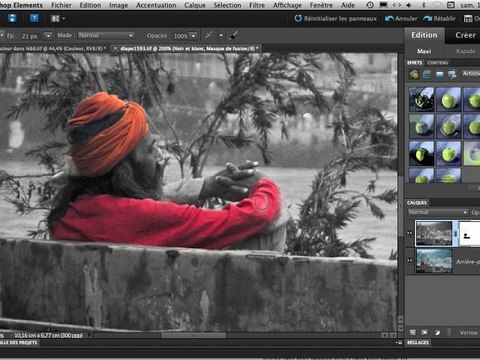Open the brush size Ep. dropdown
480x360 pixels.
[48, 35]
